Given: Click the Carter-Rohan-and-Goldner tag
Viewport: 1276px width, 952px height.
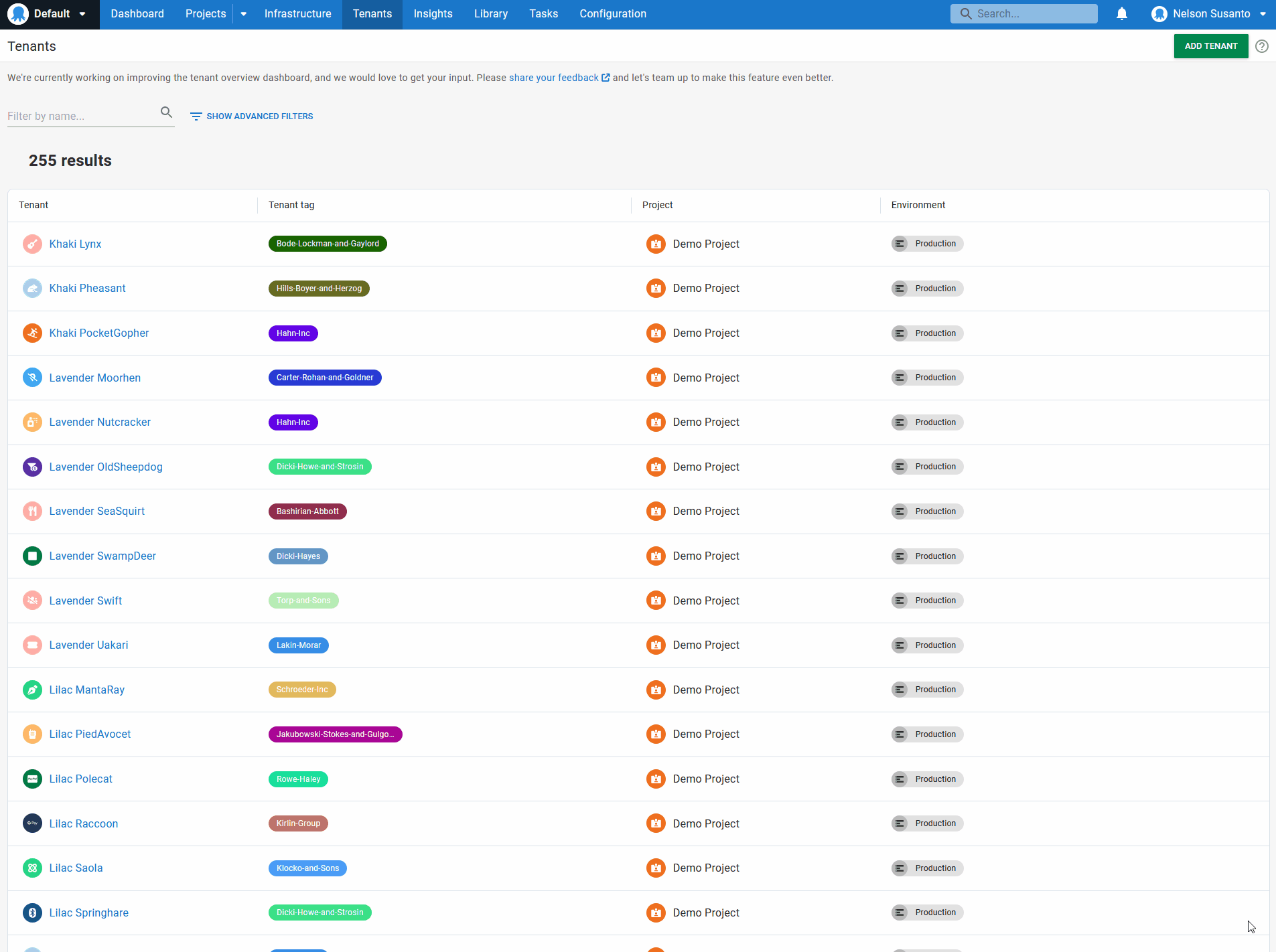Looking at the screenshot, I should coord(325,378).
